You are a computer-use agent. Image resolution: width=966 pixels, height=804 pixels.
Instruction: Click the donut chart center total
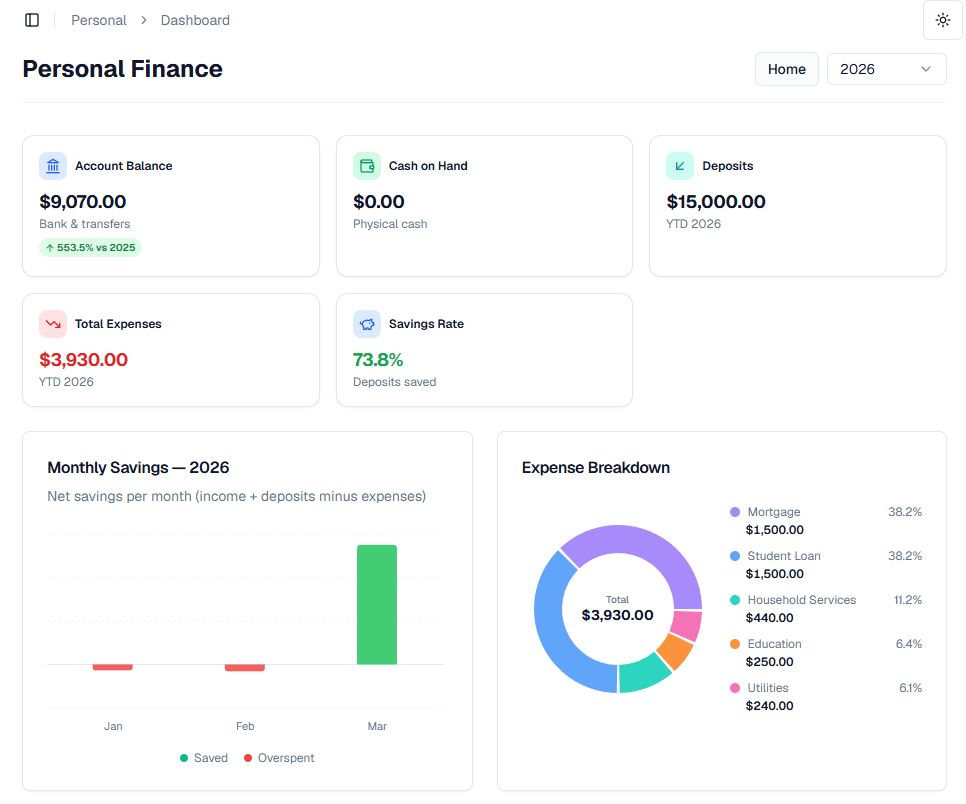[x=616, y=607]
